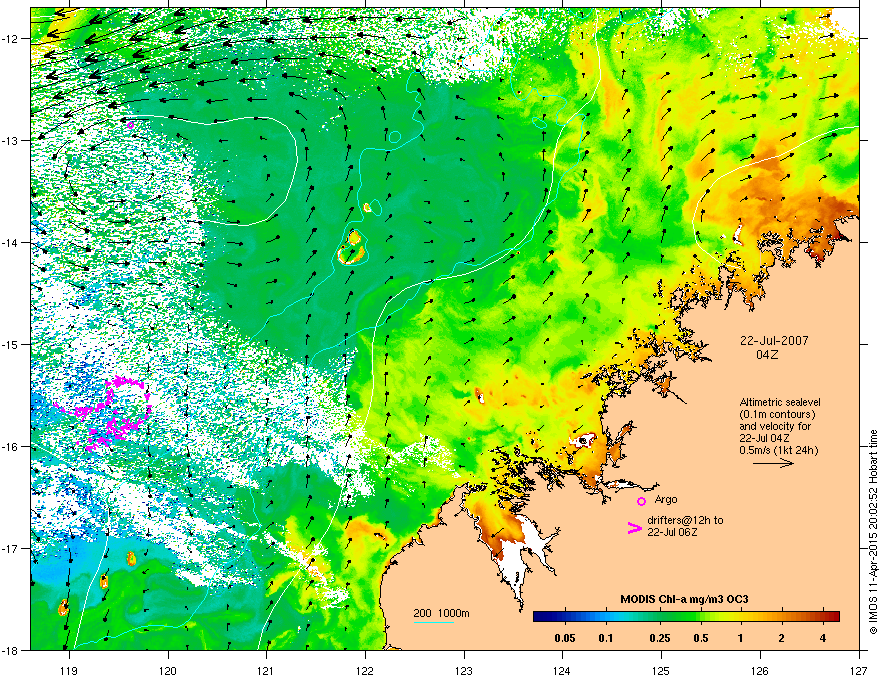Click the 'Altimetric sealevel' caption line
880x680 pixels.
point(780,402)
